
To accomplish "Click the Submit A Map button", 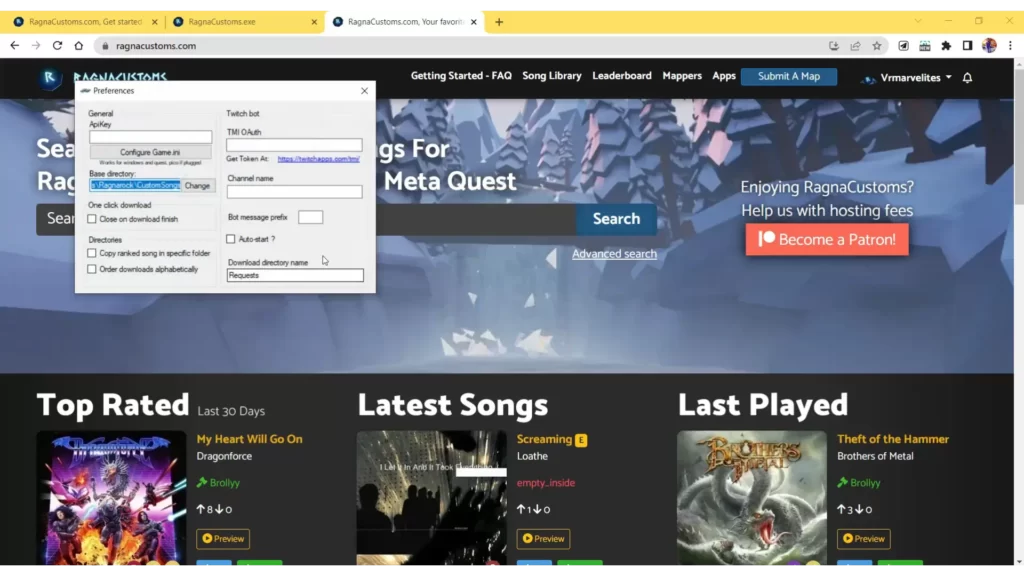I will point(789,76).
